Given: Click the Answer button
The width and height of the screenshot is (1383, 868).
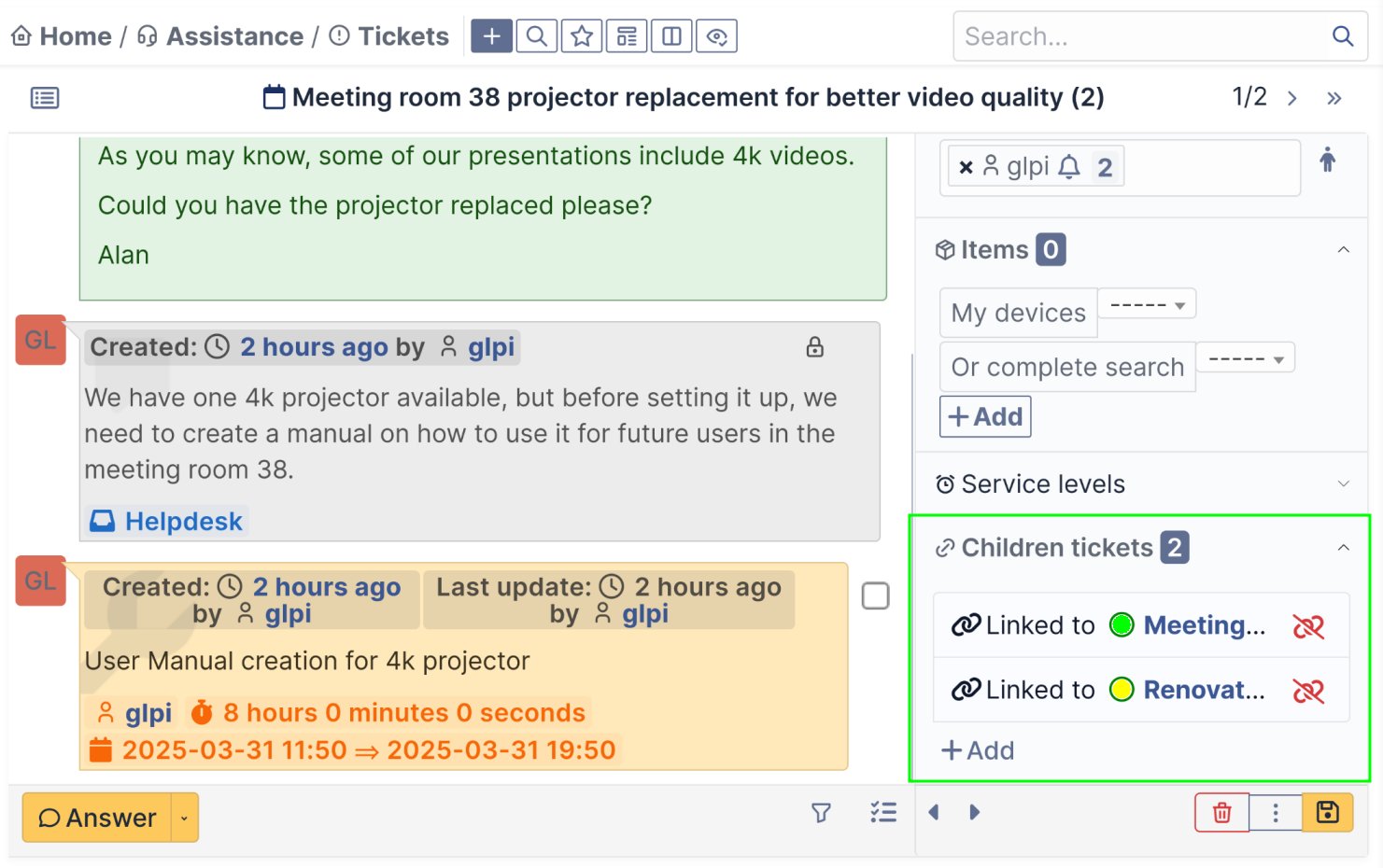Looking at the screenshot, I should pos(97,819).
